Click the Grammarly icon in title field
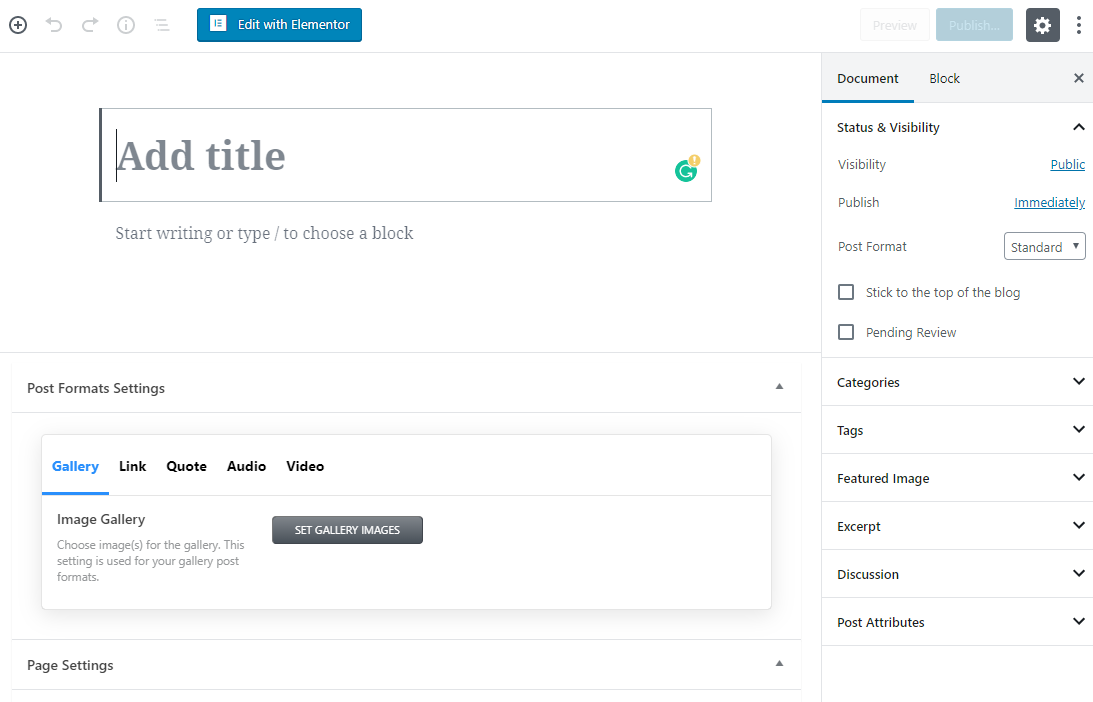 tap(687, 169)
